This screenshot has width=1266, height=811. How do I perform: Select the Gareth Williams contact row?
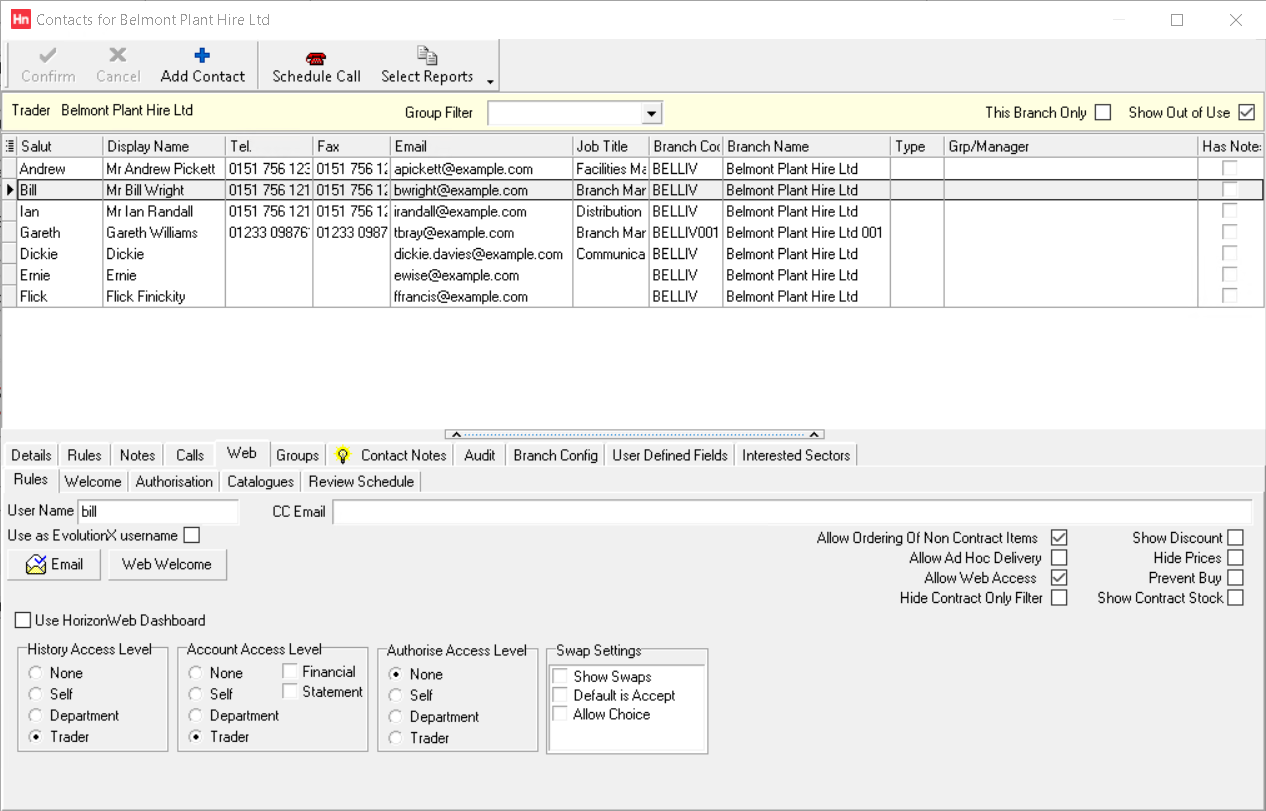pos(632,233)
